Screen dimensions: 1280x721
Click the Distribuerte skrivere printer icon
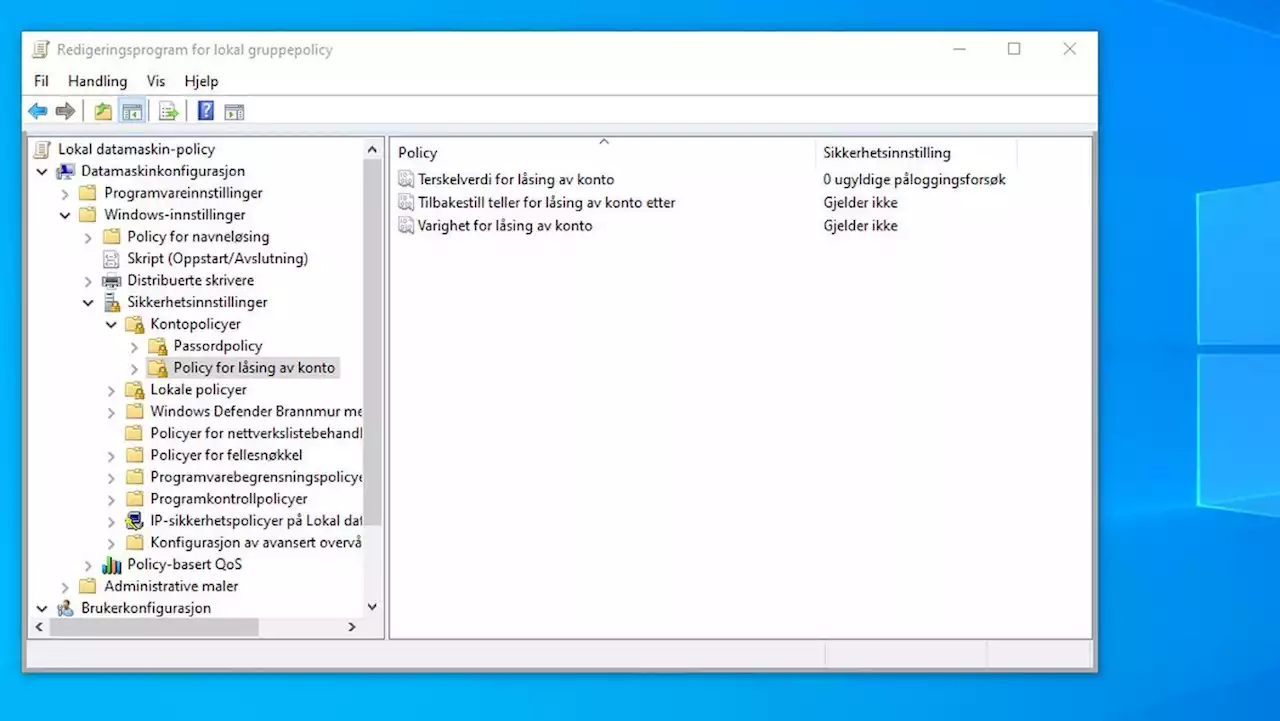[111, 280]
